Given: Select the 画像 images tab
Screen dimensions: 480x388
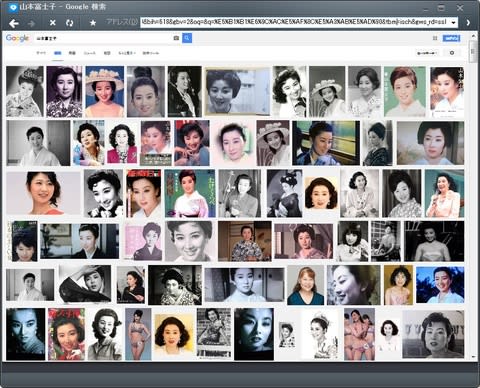Looking at the screenshot, I should [58, 53].
